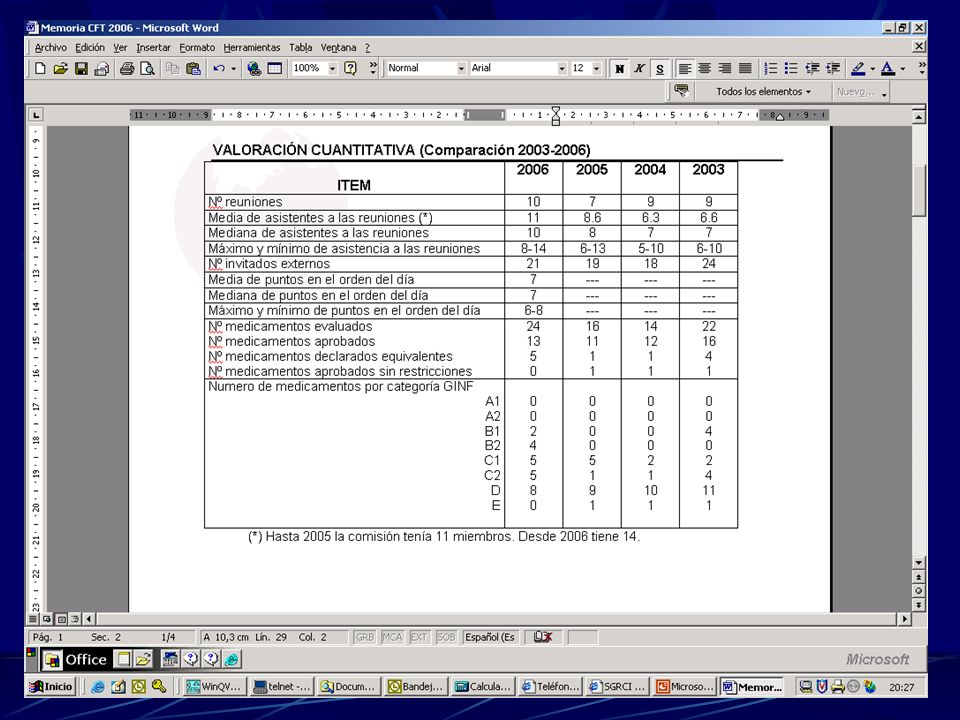
Task: Switch to normal view icon
Action: click(34, 619)
